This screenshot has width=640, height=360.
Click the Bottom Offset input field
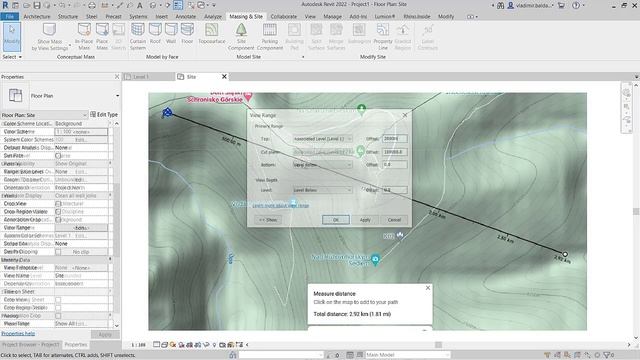tap(395, 165)
